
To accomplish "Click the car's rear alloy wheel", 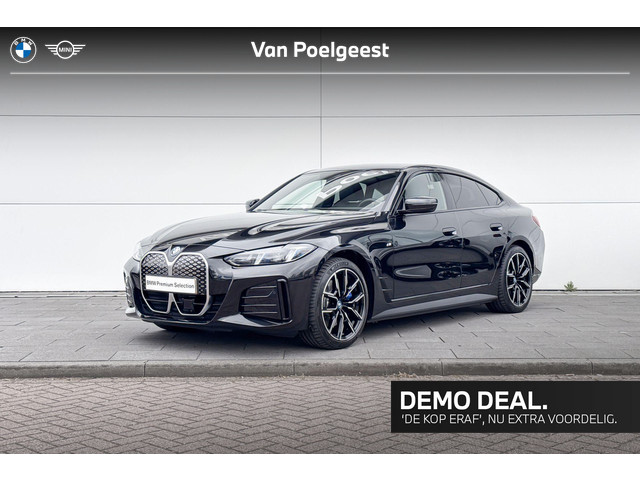I will coord(513,280).
